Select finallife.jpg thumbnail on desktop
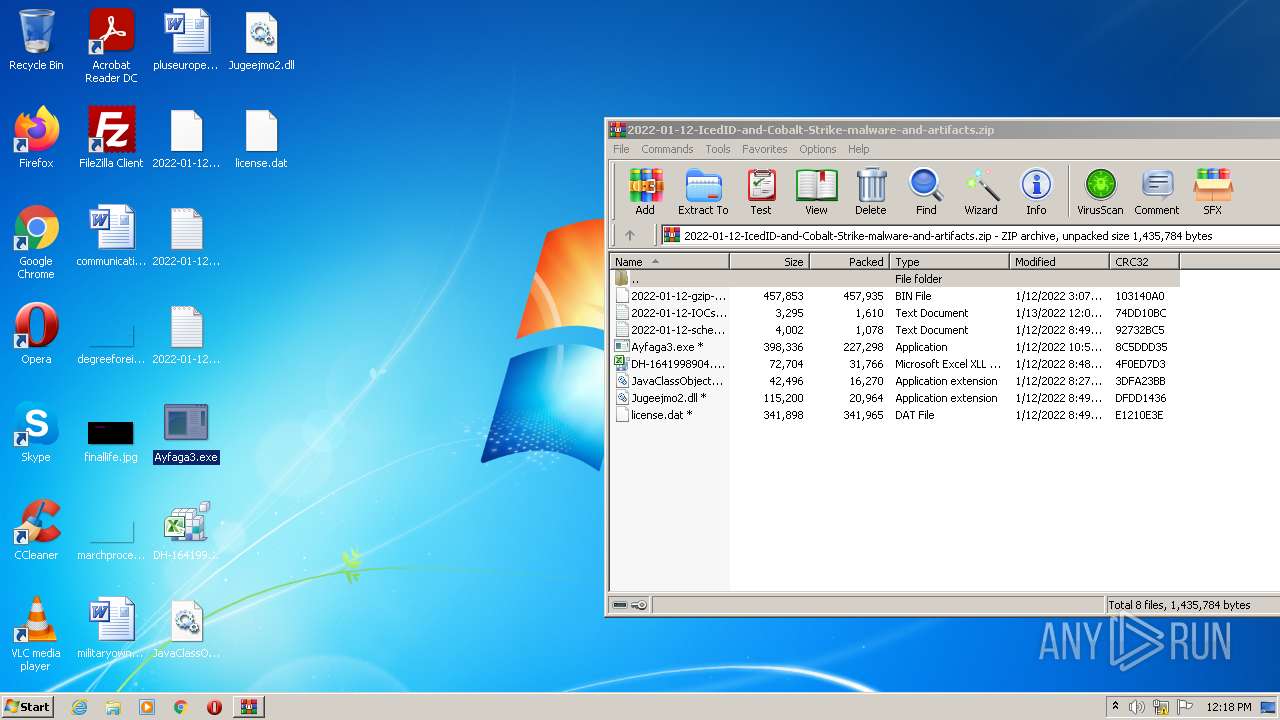1280x720 pixels. point(111,432)
